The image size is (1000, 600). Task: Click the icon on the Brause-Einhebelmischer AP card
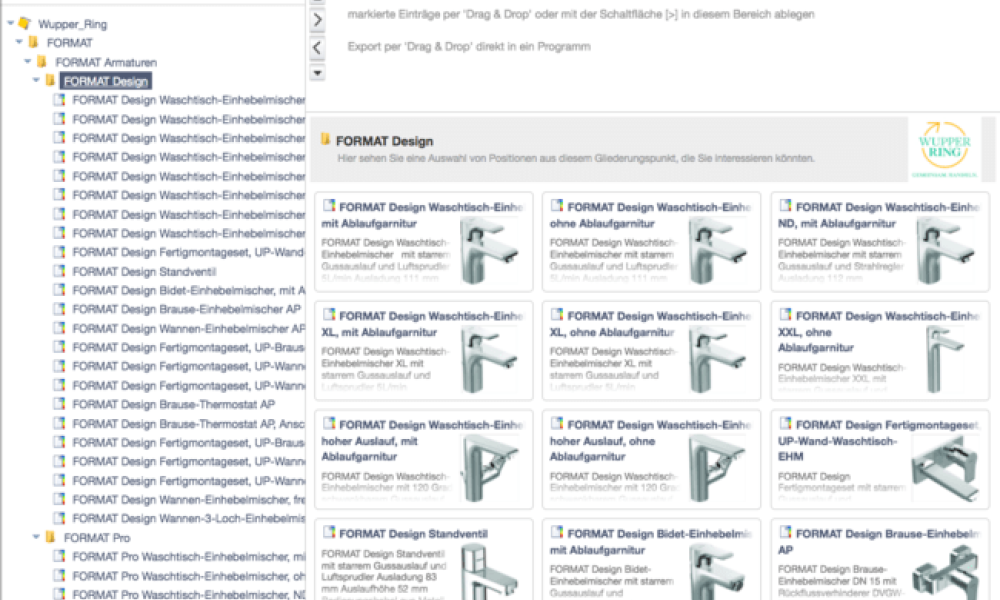pos(786,532)
